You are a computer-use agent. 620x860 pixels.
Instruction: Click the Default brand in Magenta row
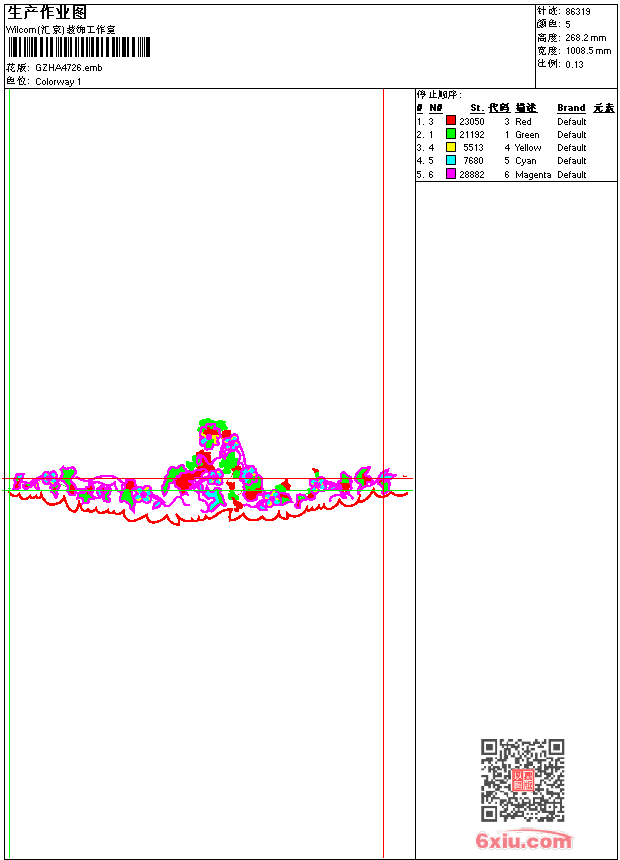[x=572, y=174]
